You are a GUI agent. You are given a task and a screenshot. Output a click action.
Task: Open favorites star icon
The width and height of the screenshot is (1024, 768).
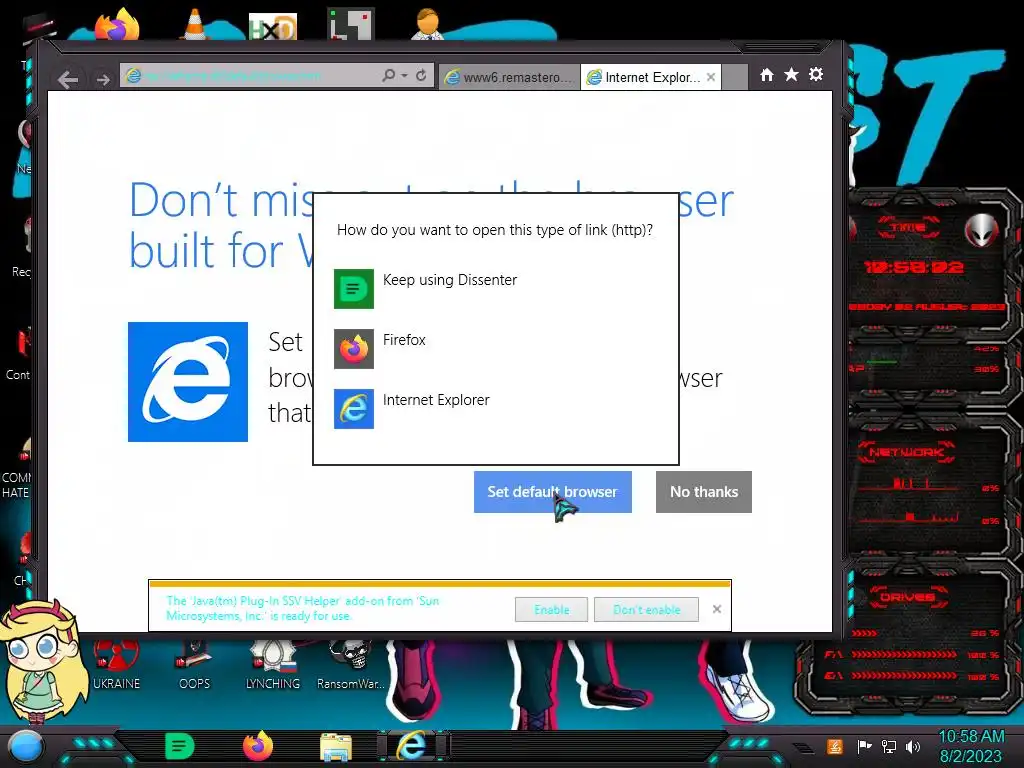tap(791, 75)
